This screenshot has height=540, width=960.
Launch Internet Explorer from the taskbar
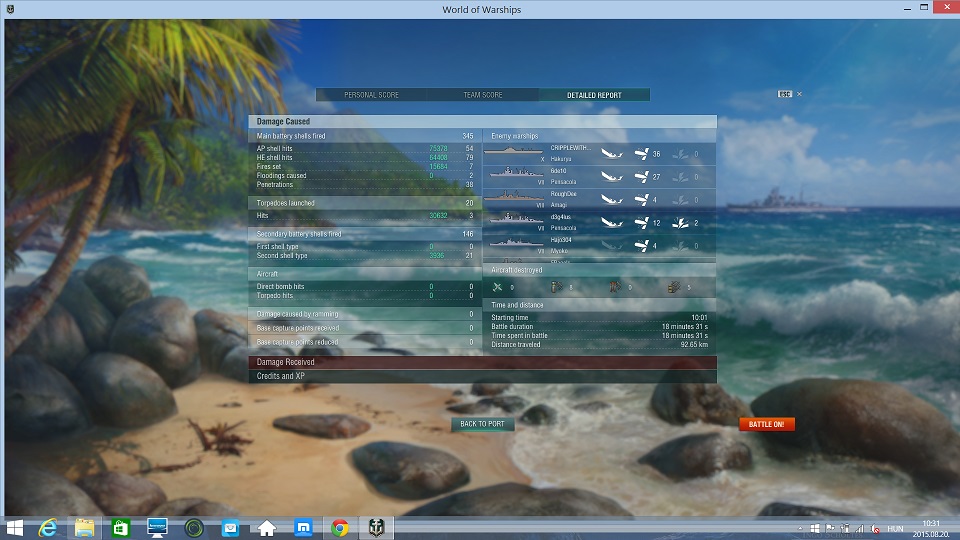48,528
